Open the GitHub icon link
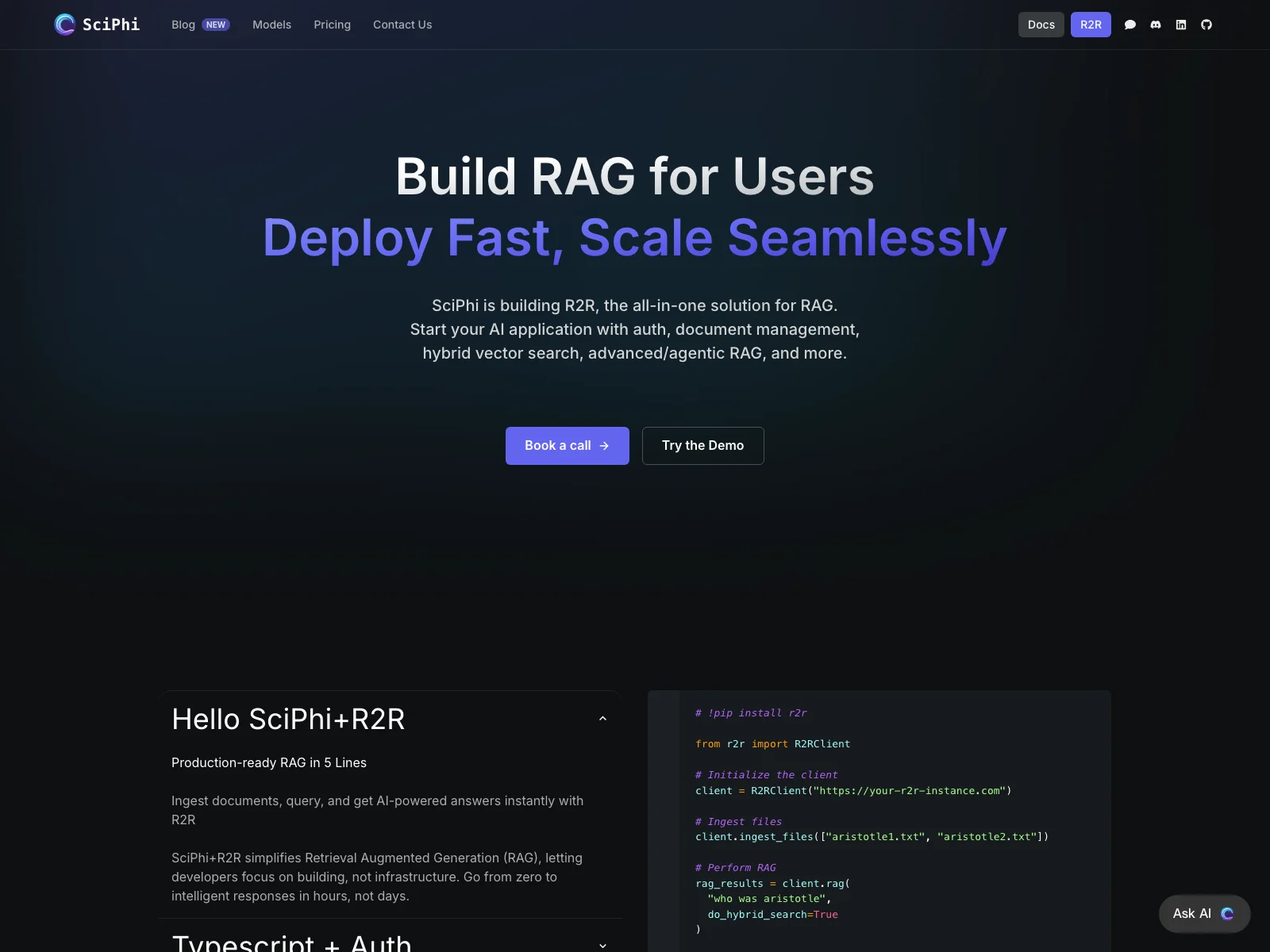Screen dimensions: 1270x952 pyautogui.click(x=1206, y=25)
